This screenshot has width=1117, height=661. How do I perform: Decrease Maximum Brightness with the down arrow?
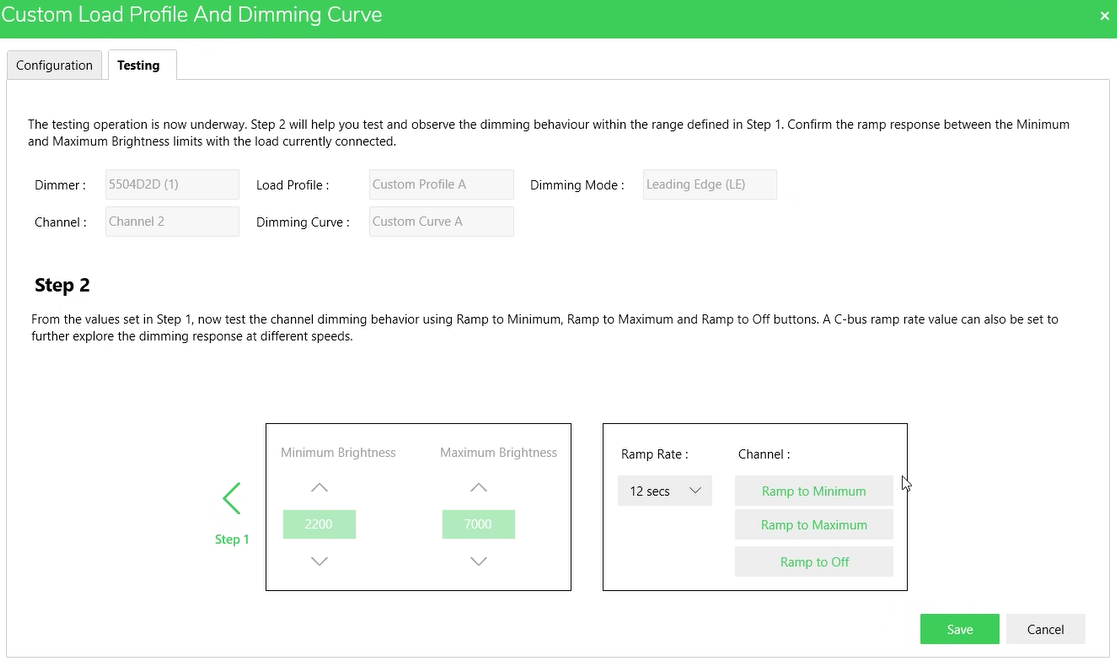[x=479, y=561]
